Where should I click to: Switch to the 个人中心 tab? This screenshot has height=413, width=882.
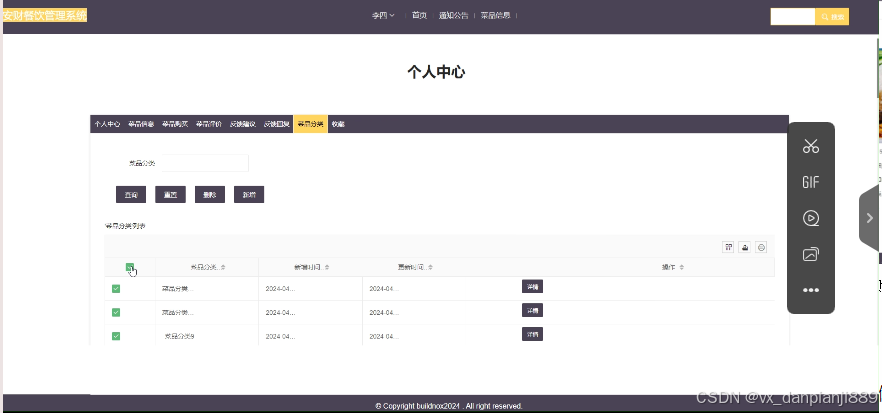[107, 124]
